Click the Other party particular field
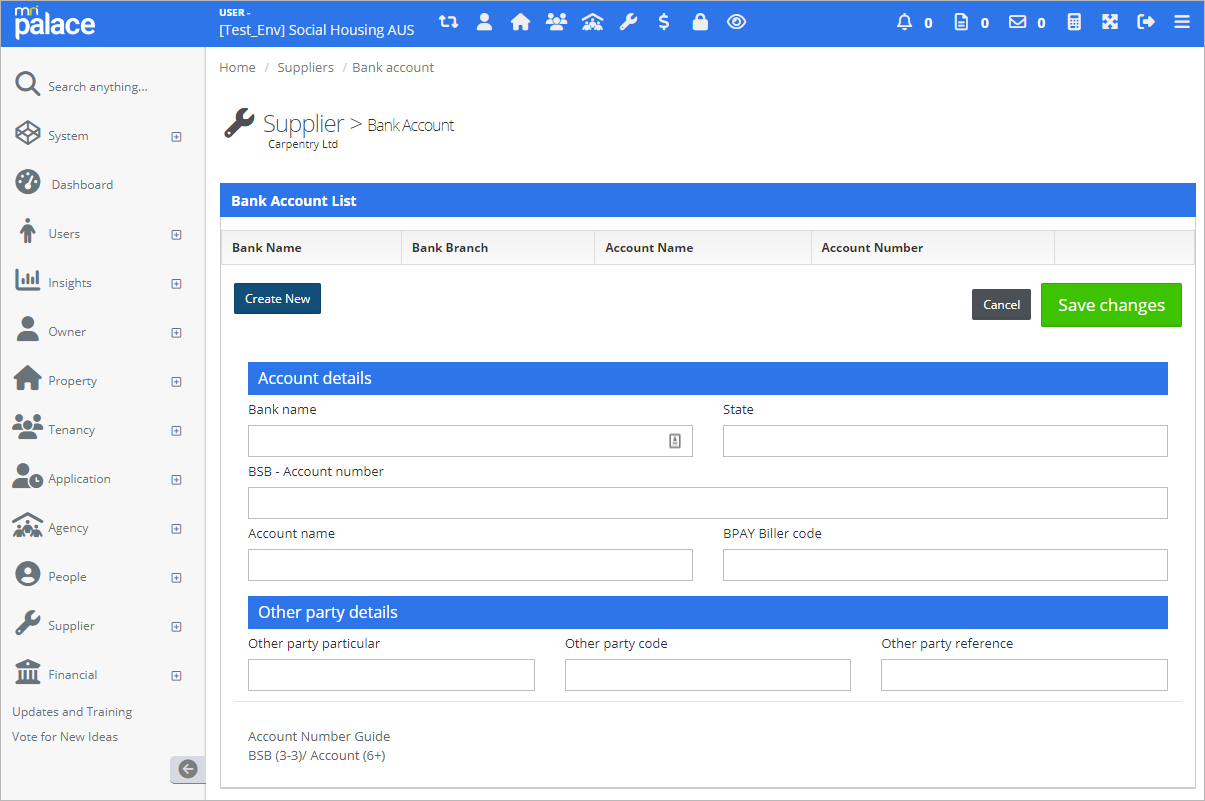Screen dimensions: 1205x801 pyautogui.click(x=391, y=675)
